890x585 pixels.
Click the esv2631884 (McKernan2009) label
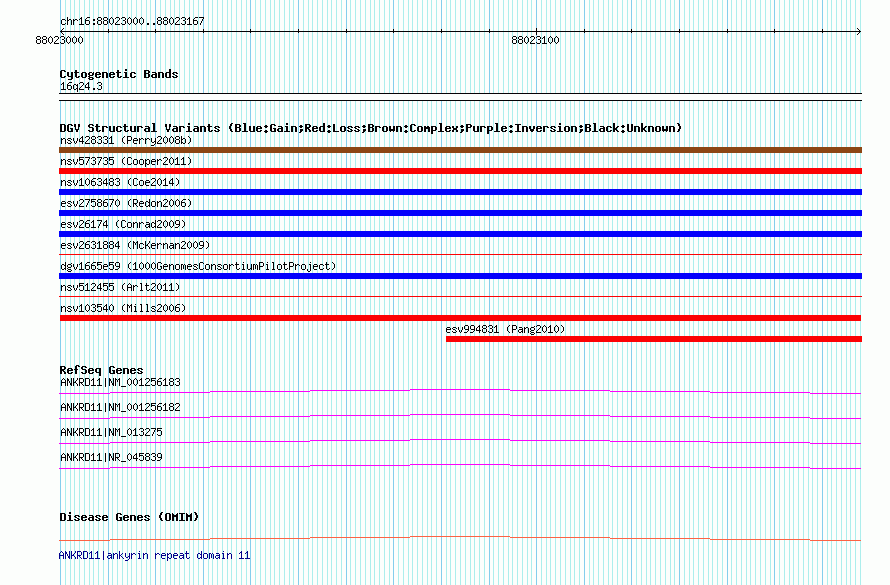[x=135, y=245]
